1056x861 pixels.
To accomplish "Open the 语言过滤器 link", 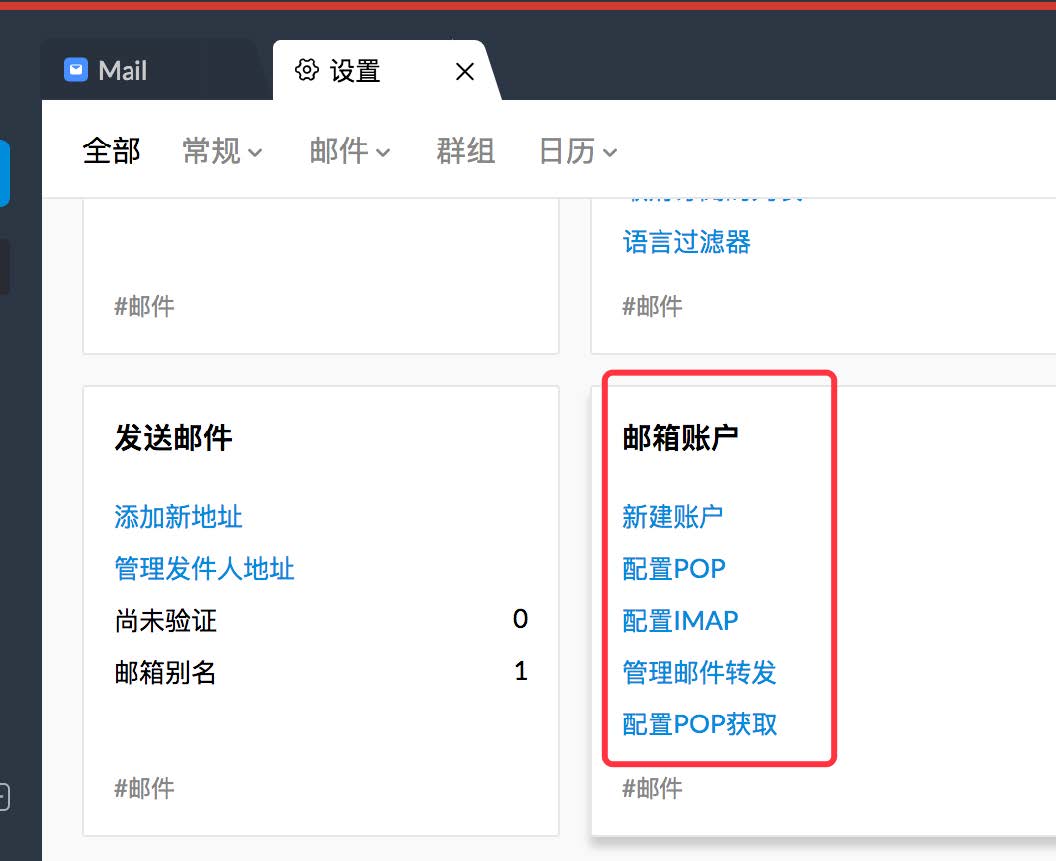I will pos(686,242).
